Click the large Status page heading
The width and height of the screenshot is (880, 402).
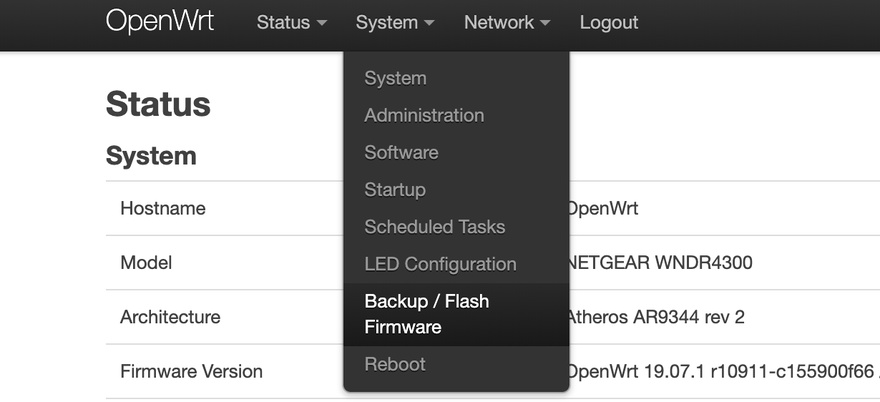[158, 104]
